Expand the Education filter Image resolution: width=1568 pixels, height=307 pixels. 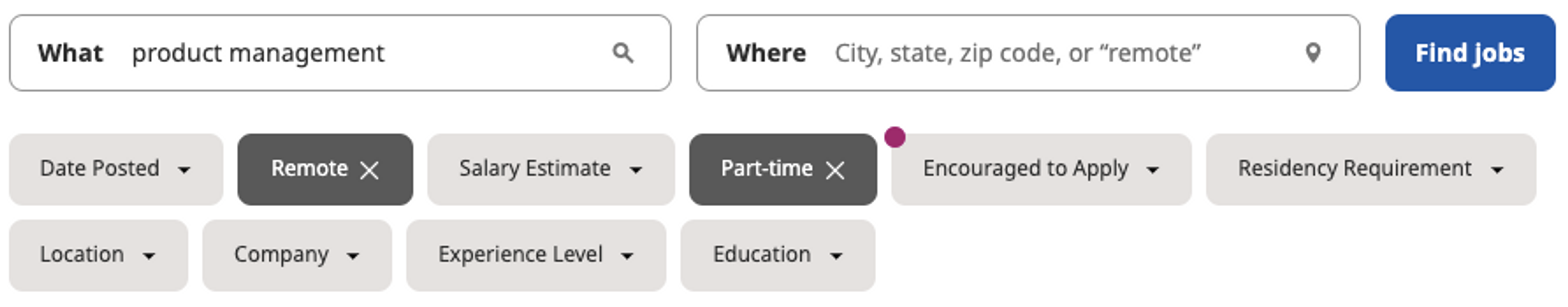(777, 255)
